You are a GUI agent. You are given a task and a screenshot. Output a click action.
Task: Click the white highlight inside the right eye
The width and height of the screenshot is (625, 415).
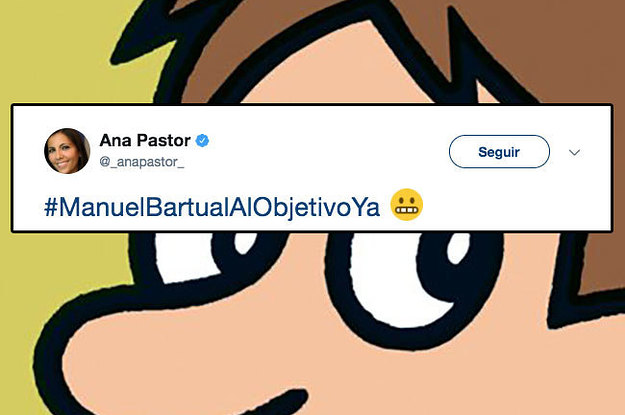(x=458, y=247)
